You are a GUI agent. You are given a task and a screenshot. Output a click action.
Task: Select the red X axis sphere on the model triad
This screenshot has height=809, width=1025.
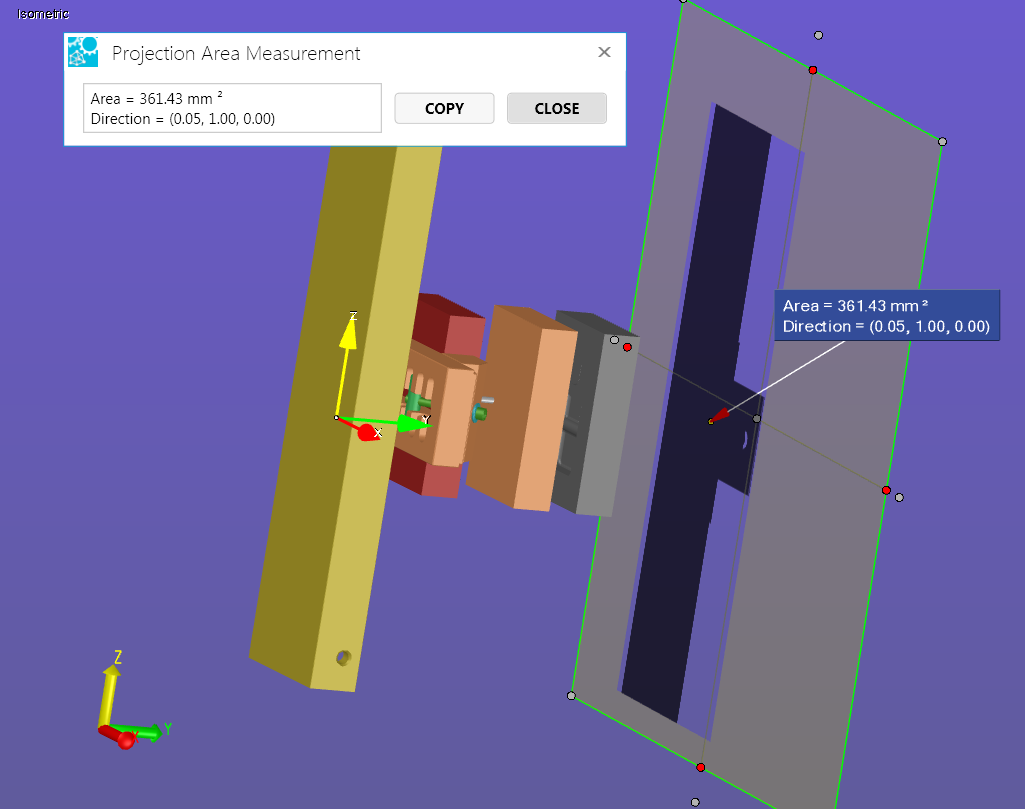[x=366, y=432]
